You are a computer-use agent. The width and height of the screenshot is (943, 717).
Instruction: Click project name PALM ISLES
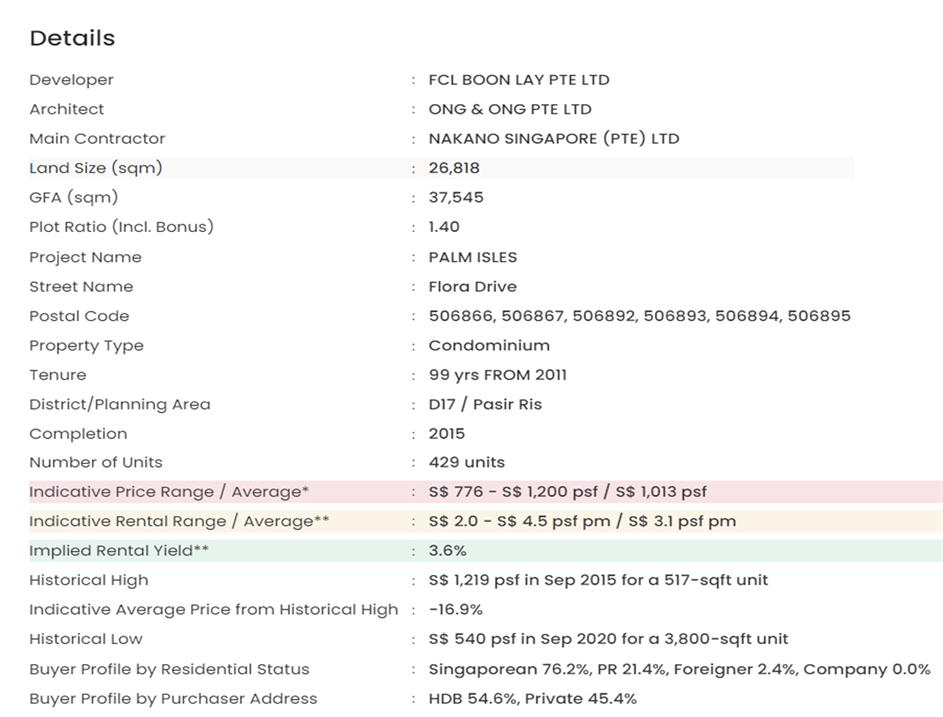click(472, 257)
